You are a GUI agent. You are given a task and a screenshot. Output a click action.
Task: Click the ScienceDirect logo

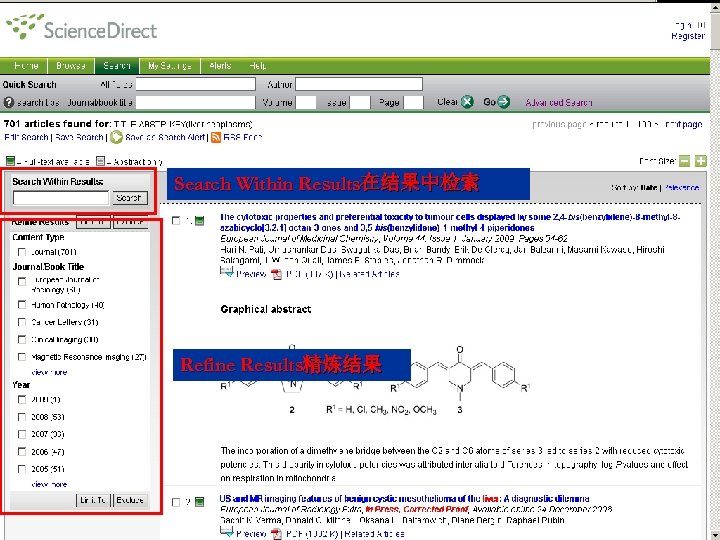point(81,28)
